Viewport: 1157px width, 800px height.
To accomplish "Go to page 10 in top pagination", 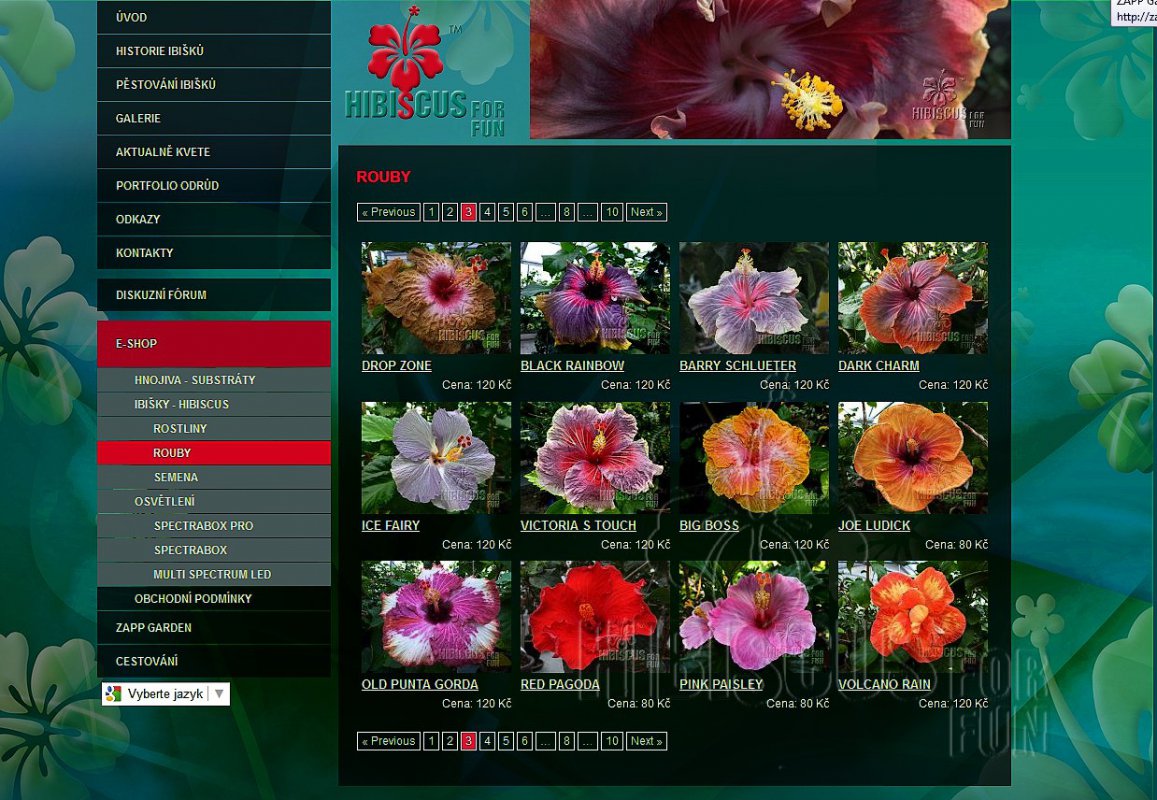I will click(x=612, y=213).
